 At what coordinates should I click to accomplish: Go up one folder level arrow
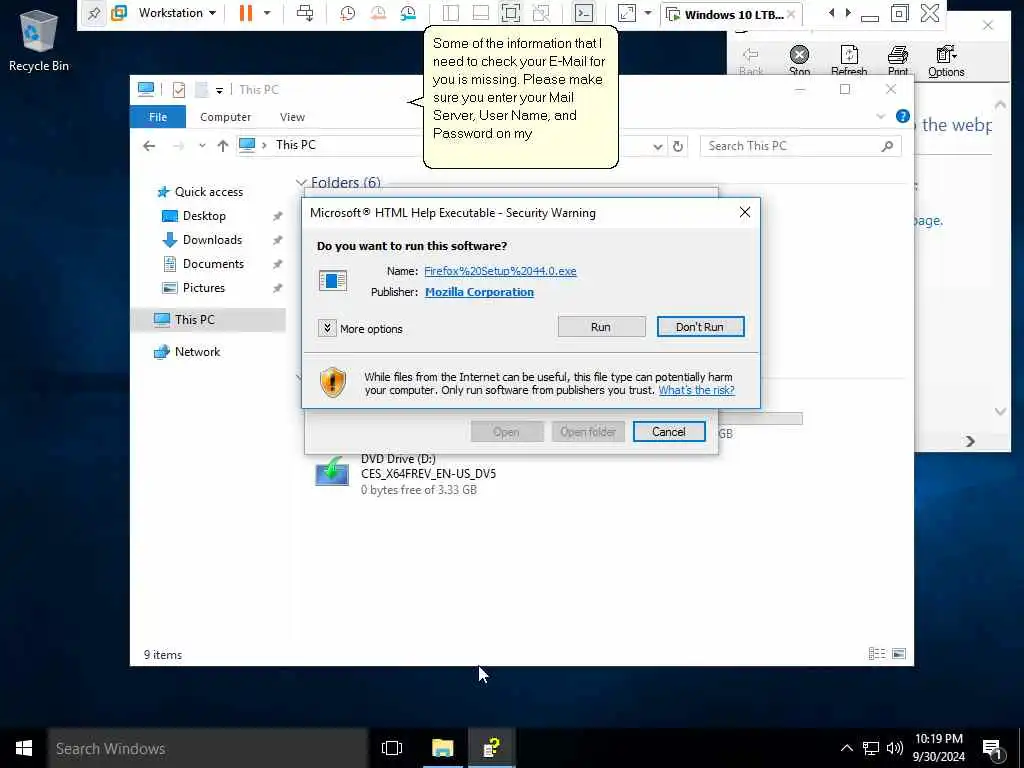(x=223, y=146)
